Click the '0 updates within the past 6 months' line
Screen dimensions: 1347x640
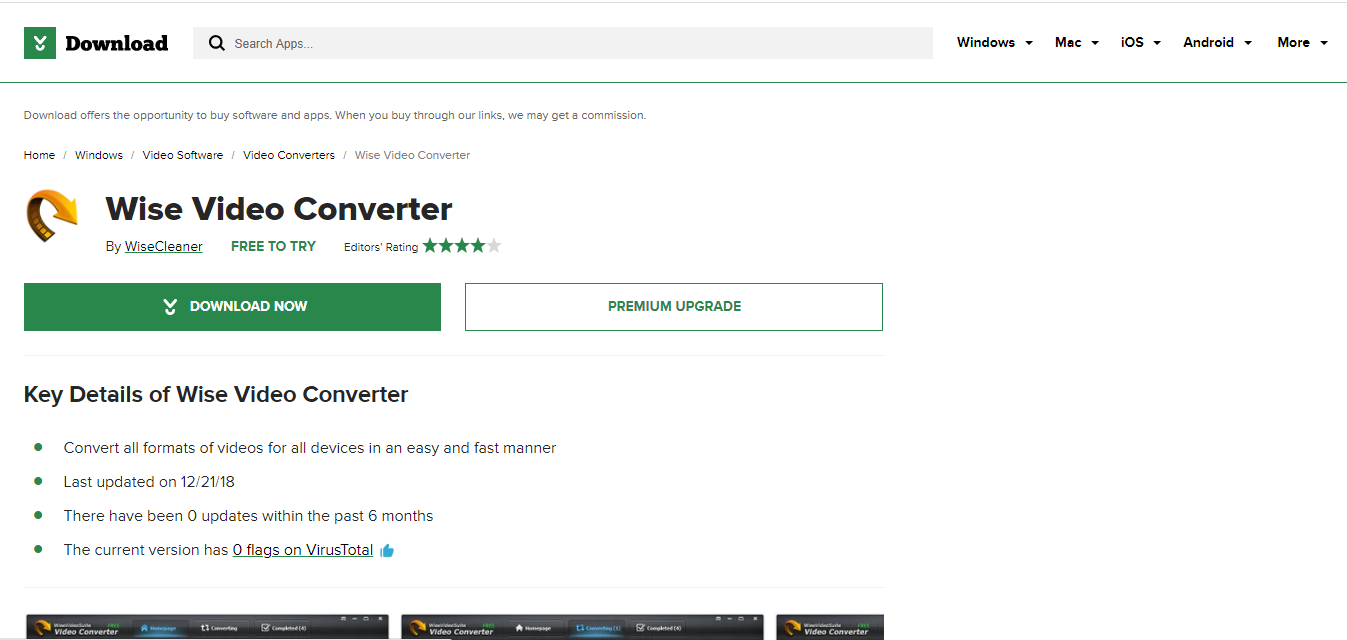(x=249, y=516)
